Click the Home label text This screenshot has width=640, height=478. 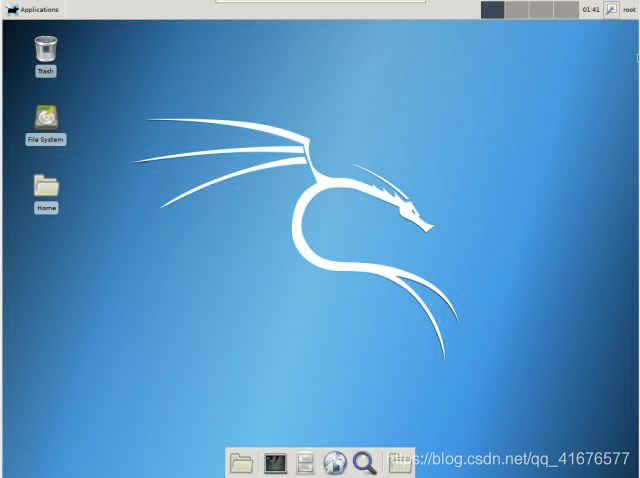click(46, 208)
